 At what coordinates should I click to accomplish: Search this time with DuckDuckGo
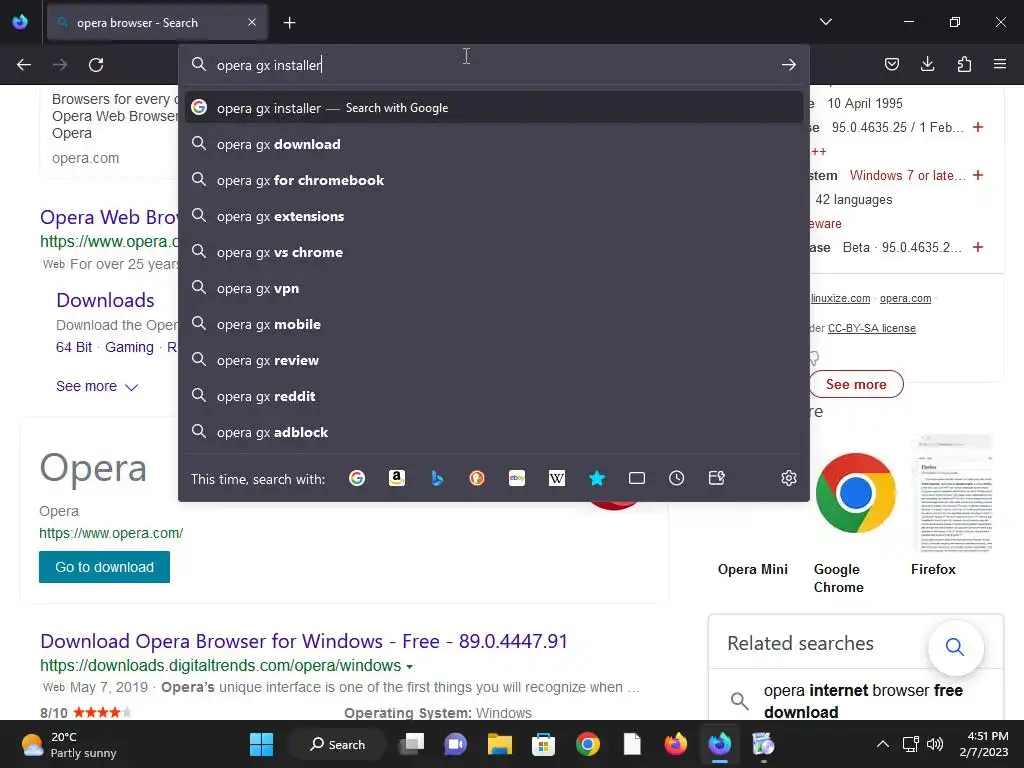477,478
